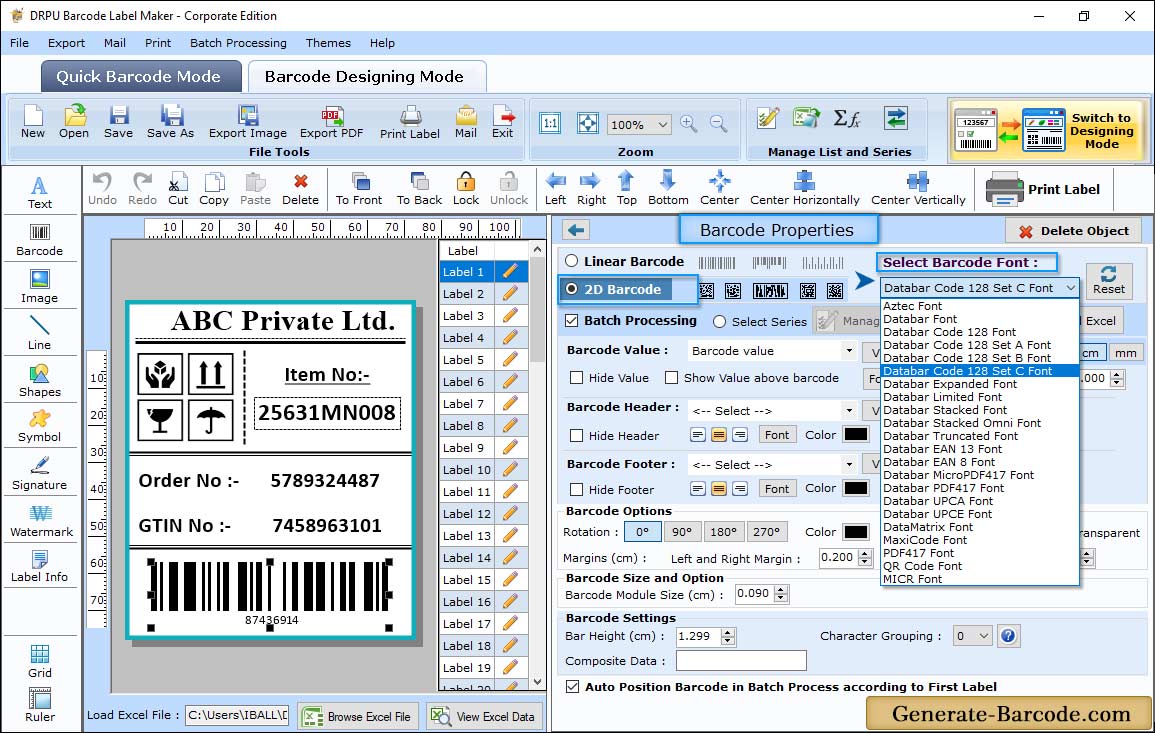
Task: Open the Symbol tool
Action: [40, 427]
